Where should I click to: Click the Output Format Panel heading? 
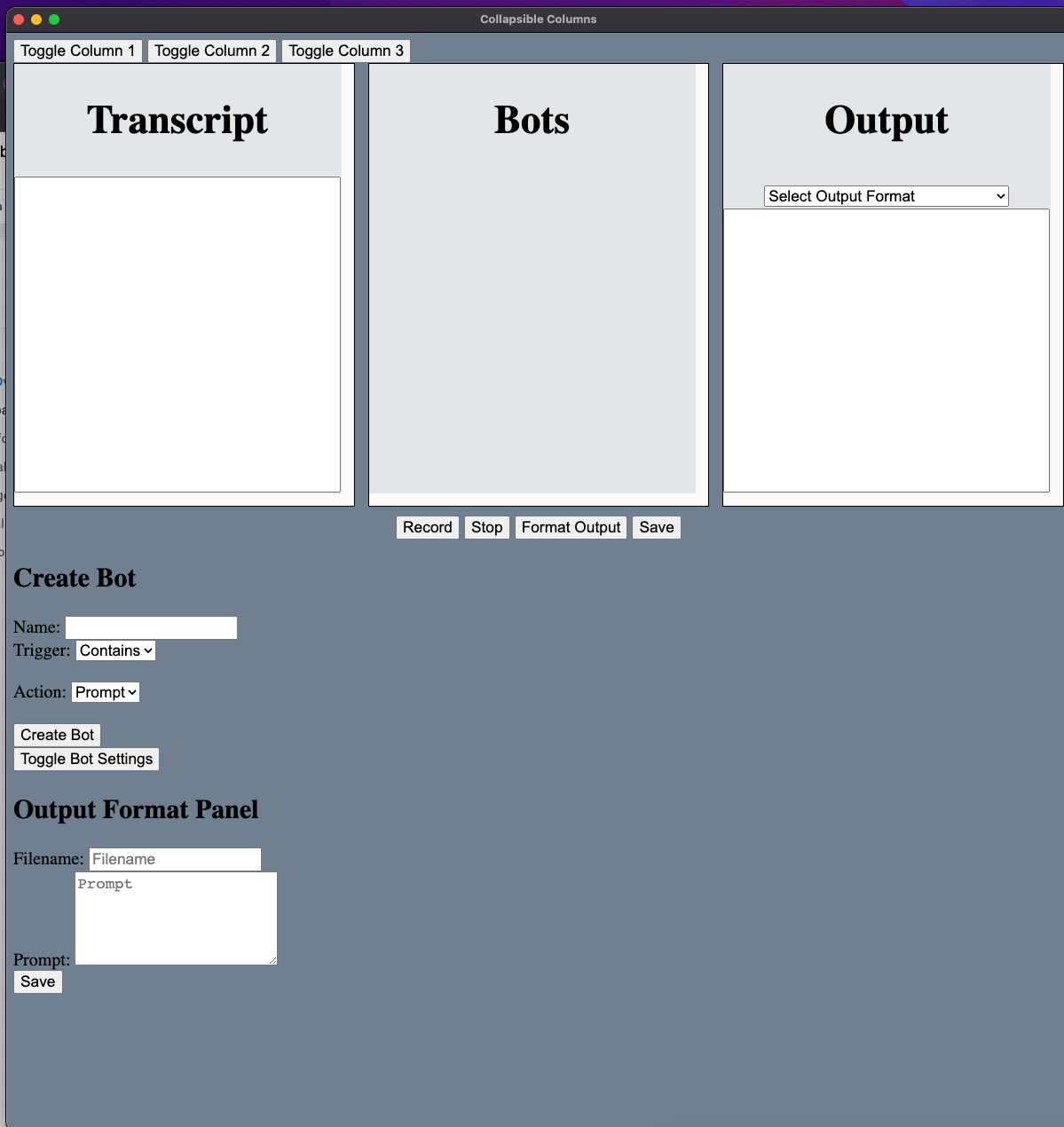coord(136,810)
